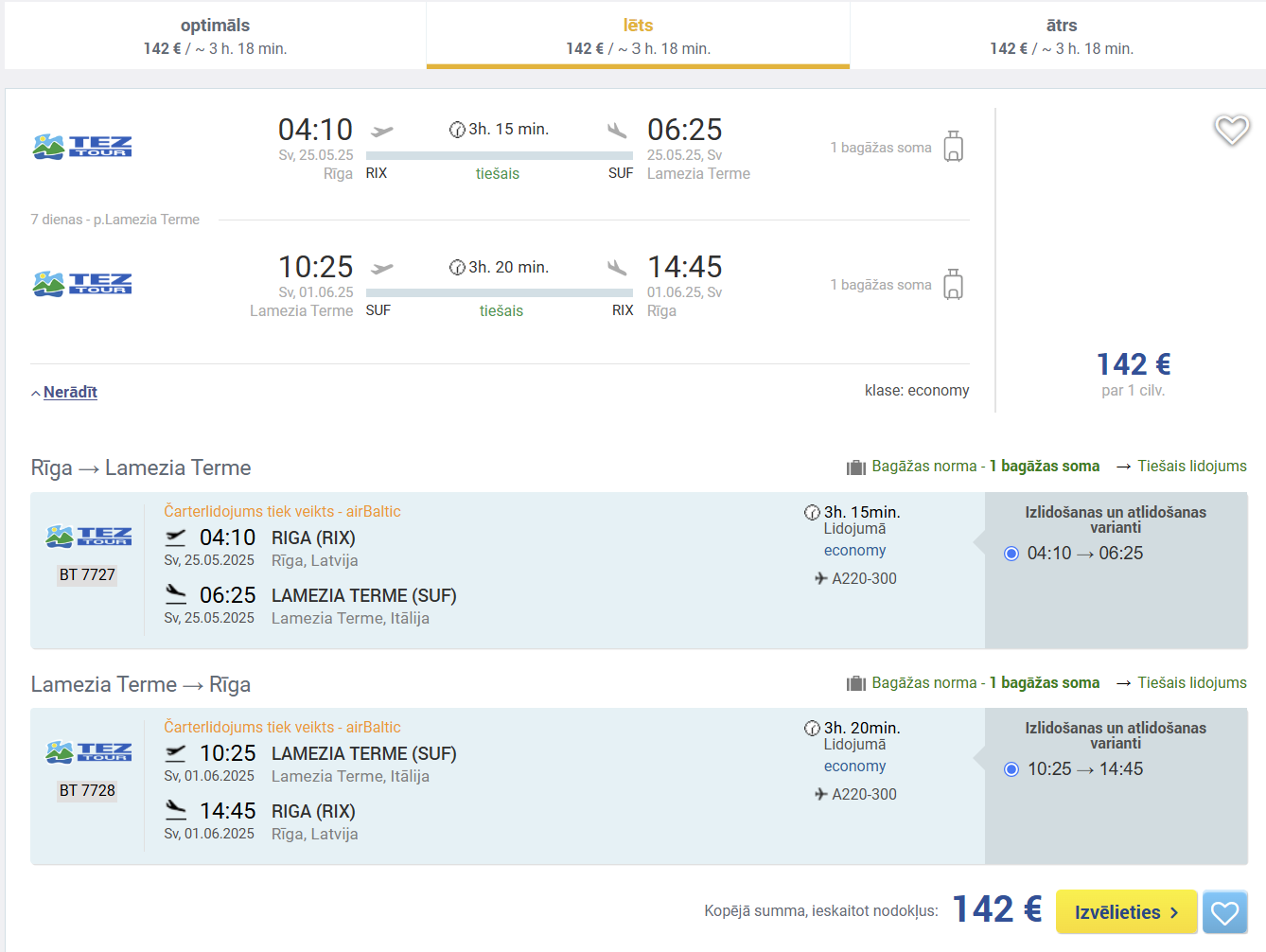1266x952 pixels.
Task: Click flight number BT 7728
Action: (x=87, y=791)
